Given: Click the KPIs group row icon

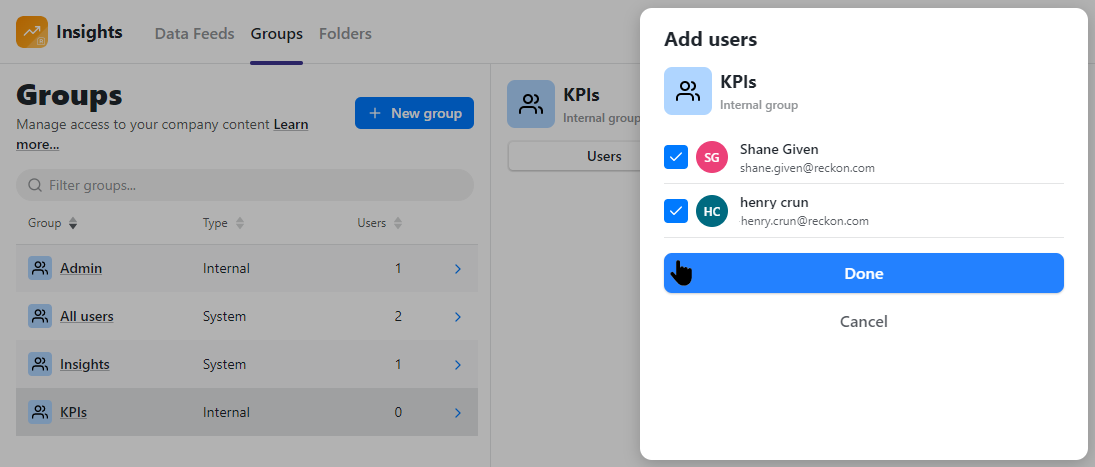Looking at the screenshot, I should pyautogui.click(x=40, y=413).
